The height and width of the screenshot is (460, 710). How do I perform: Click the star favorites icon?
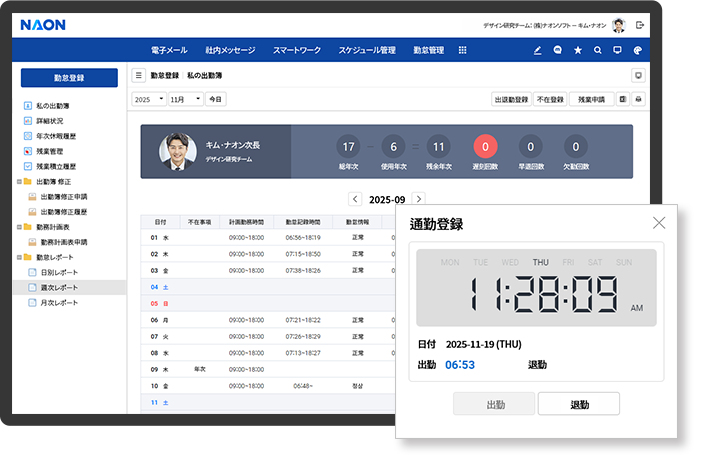tap(578, 50)
